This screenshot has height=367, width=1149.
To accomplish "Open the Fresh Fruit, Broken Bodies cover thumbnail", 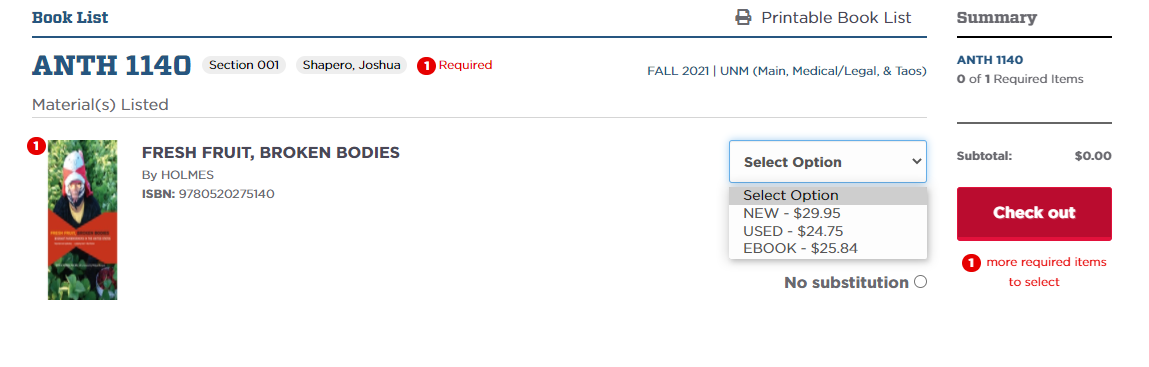I will click(x=83, y=220).
